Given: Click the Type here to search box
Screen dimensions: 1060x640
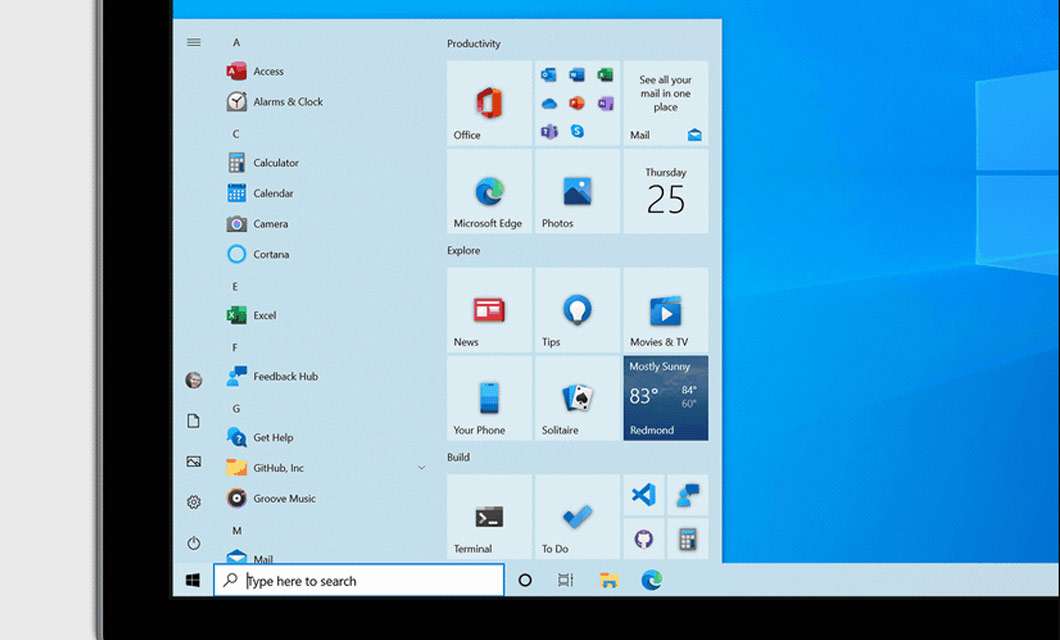Looking at the screenshot, I should [360, 581].
